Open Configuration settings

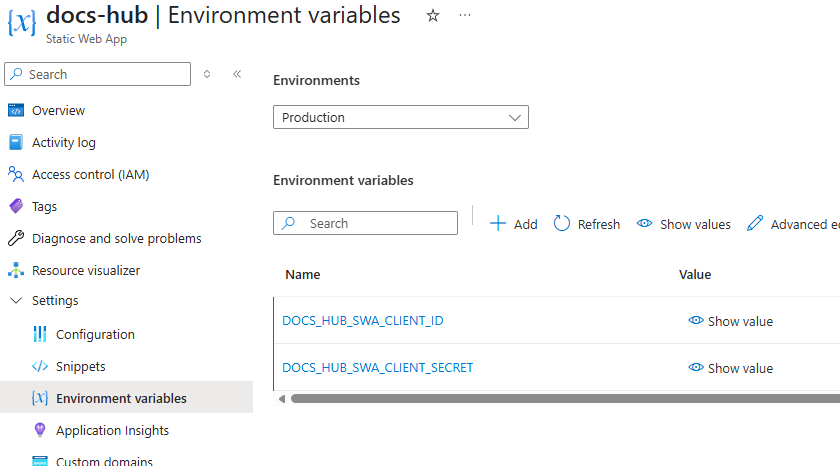pos(95,334)
